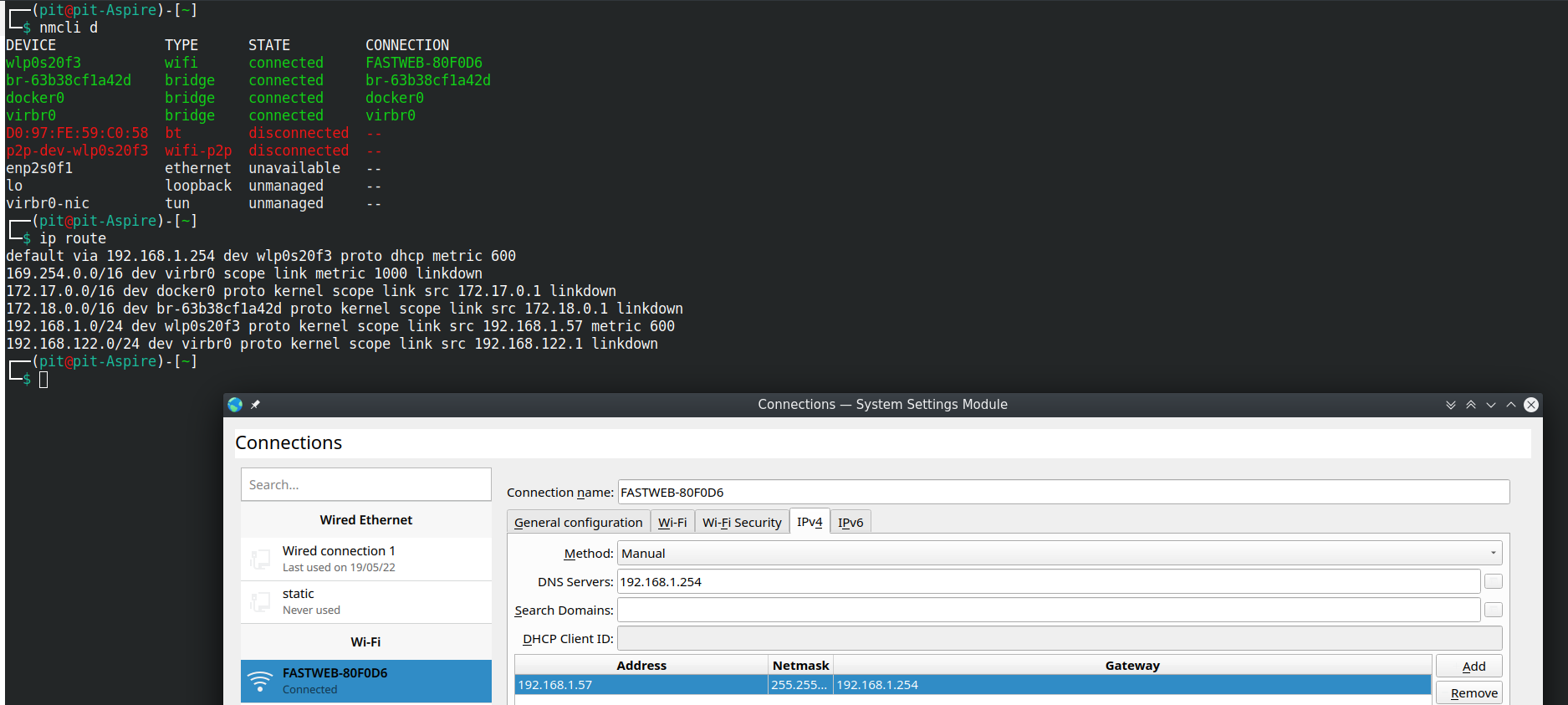Click the Connection name input field

coord(1063,492)
